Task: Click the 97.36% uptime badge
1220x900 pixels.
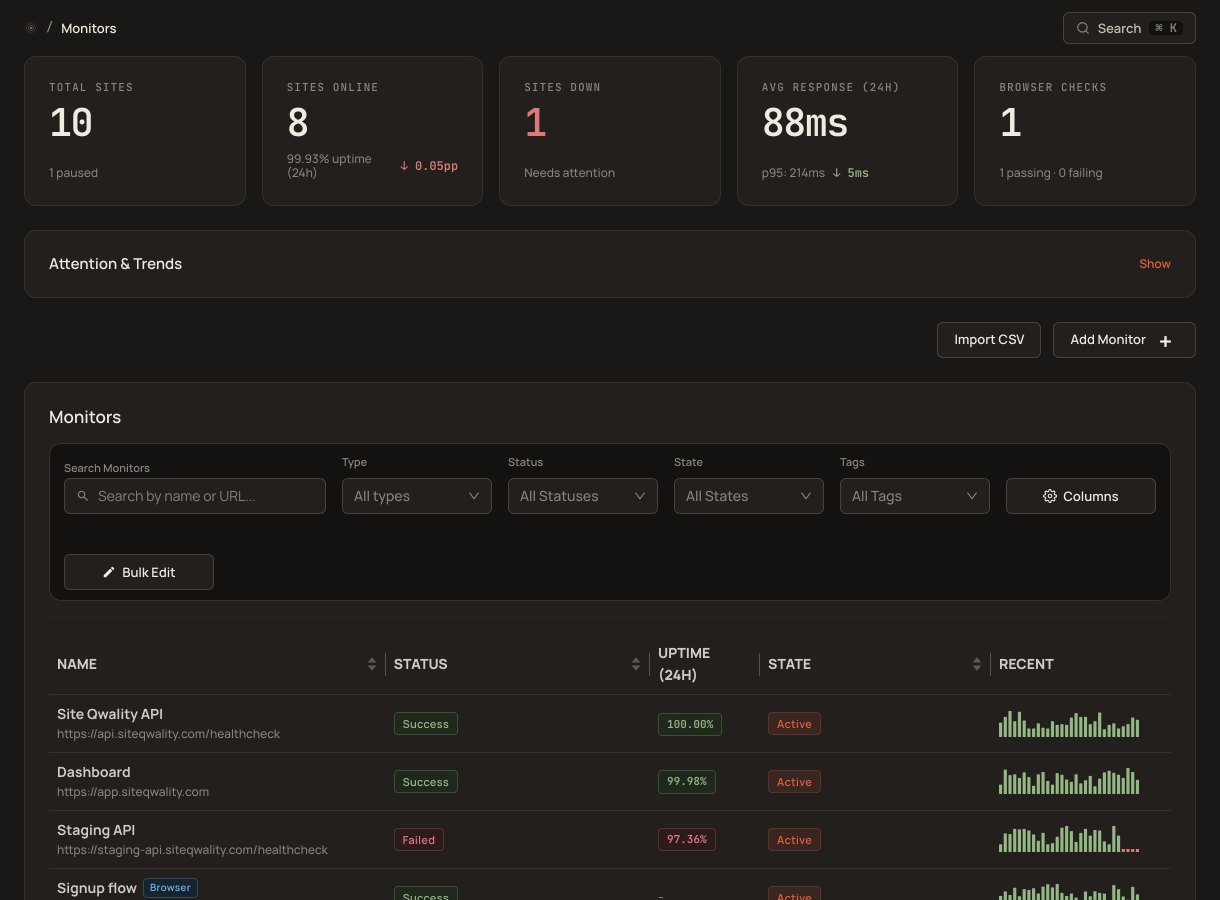Action: 687,840
